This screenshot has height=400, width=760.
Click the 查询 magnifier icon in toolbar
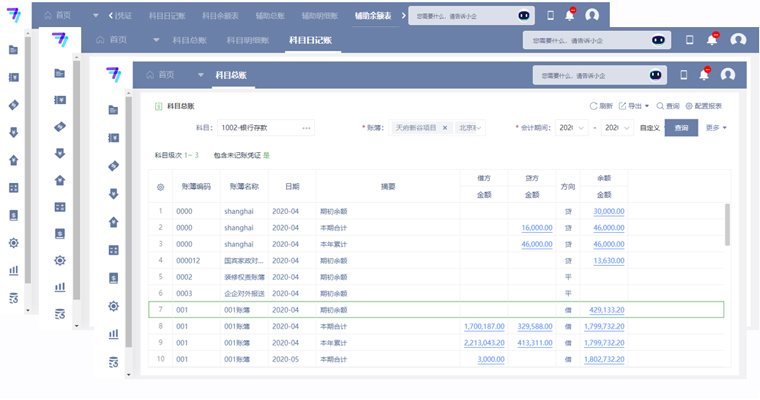(x=659, y=105)
